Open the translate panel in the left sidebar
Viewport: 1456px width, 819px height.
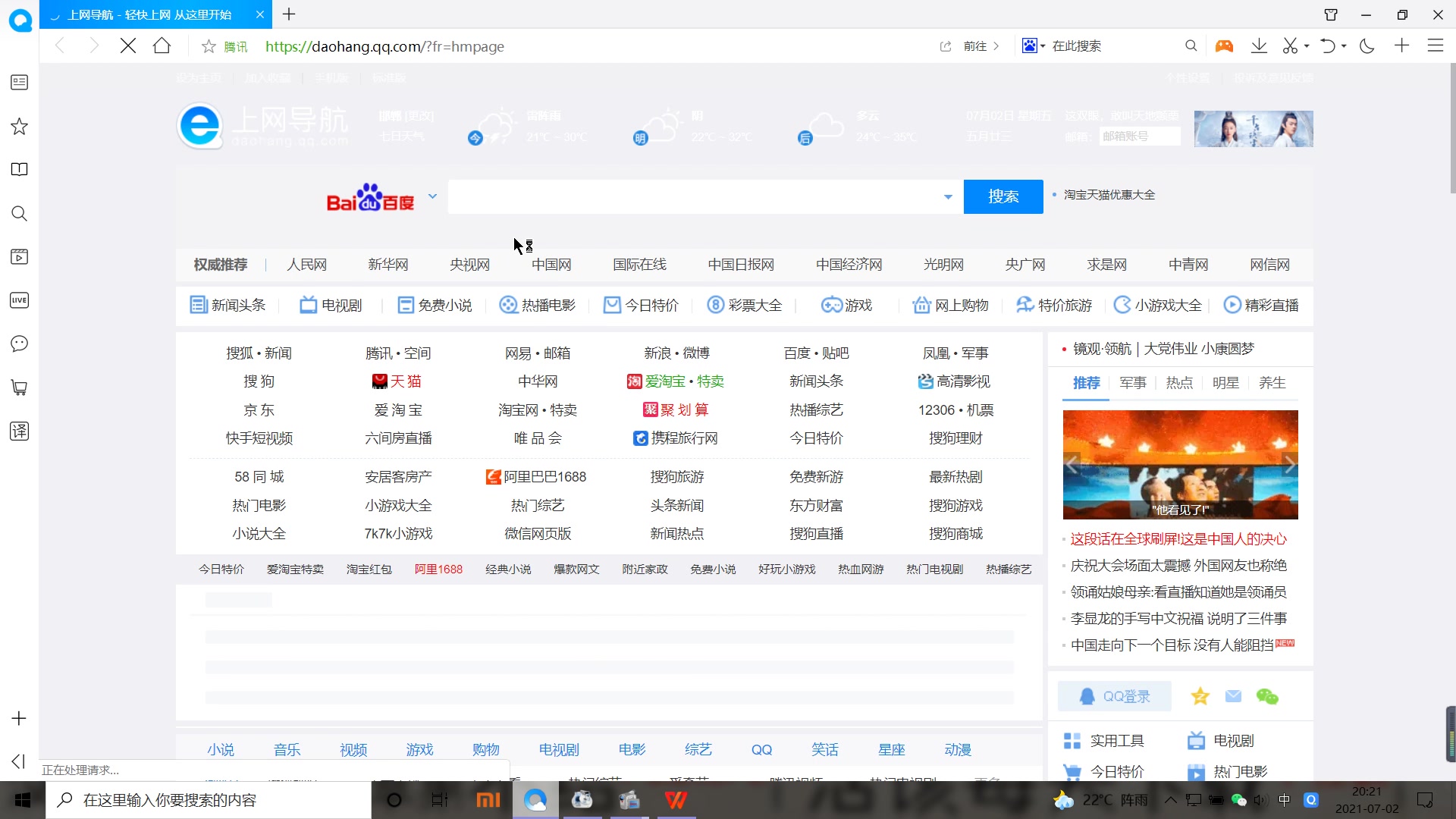(x=19, y=431)
